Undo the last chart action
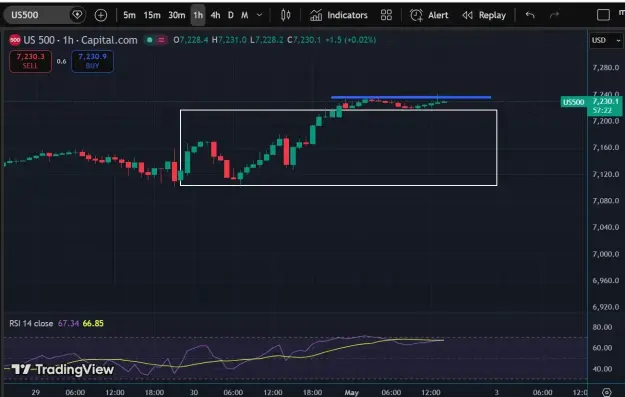625x397 pixels. click(530, 15)
